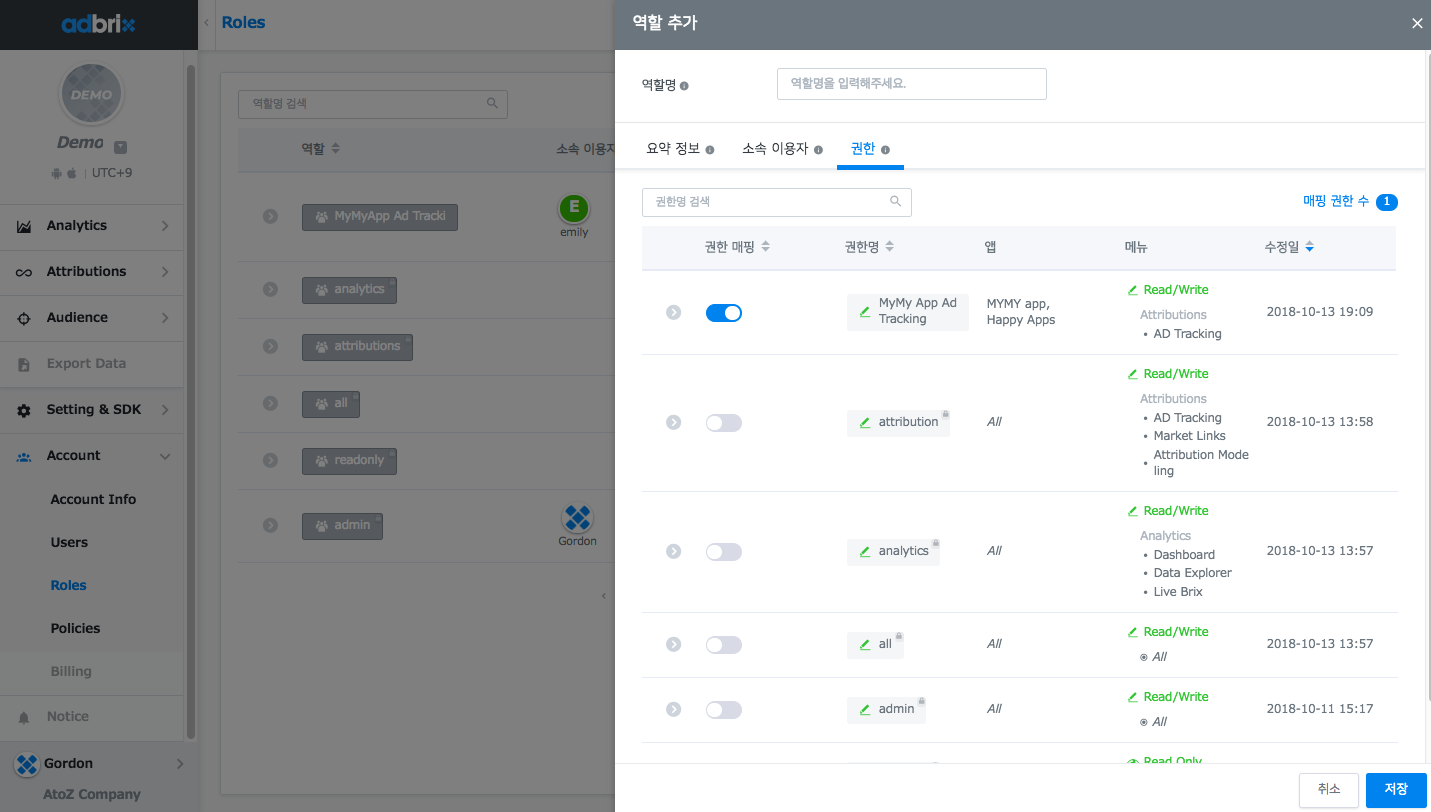
Task: Click the Attributions infinity icon in sidebar
Action: 24,273
